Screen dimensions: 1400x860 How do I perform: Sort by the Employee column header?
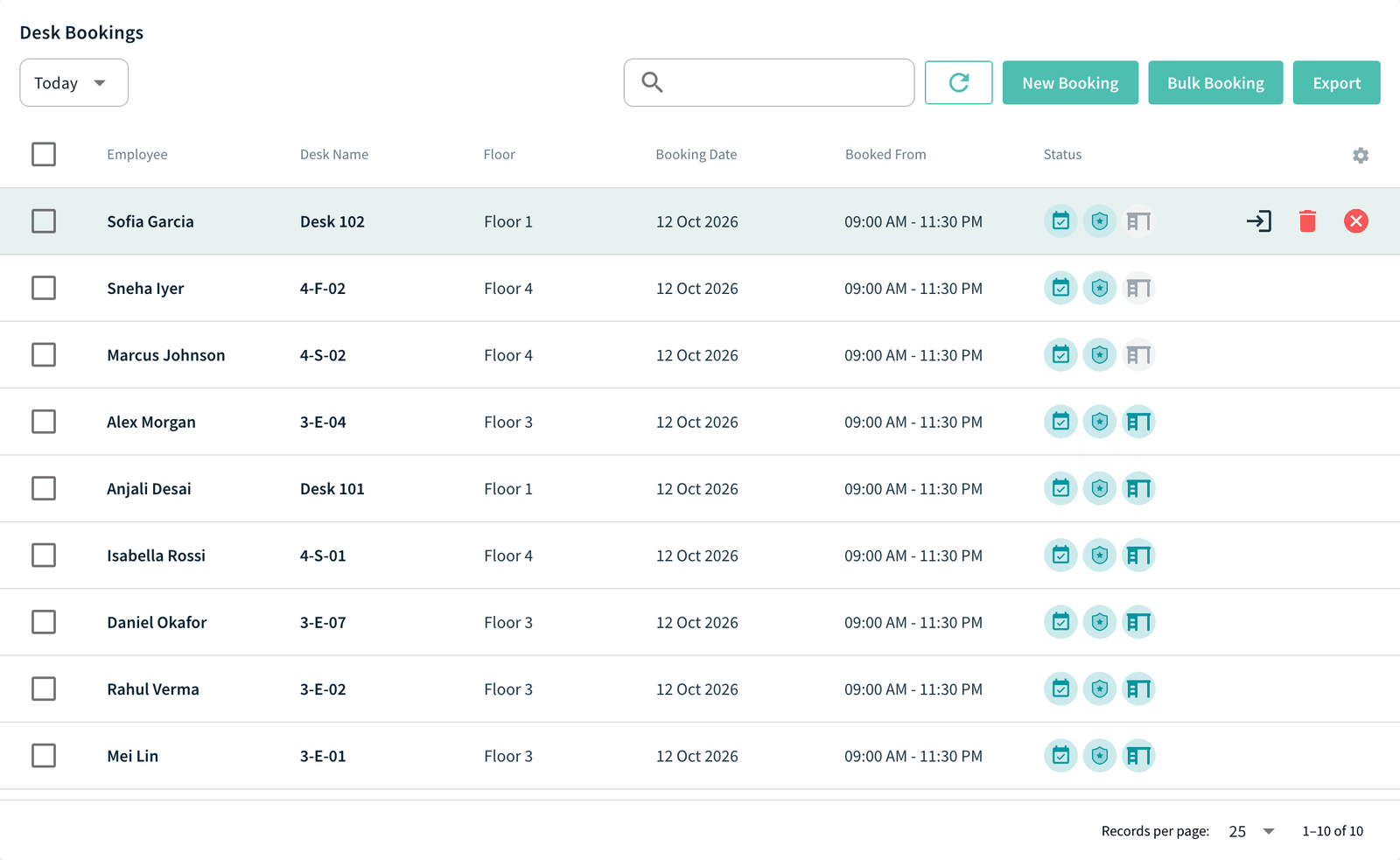click(137, 155)
